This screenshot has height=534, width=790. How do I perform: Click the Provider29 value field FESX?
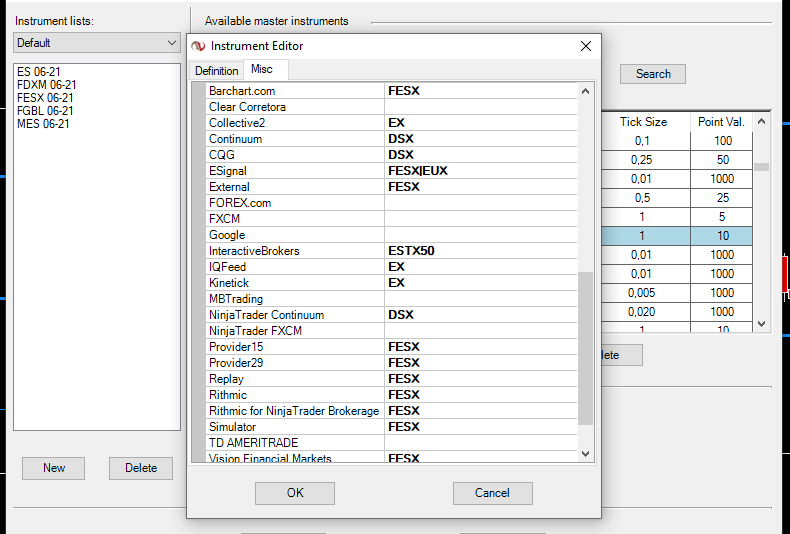coord(481,363)
